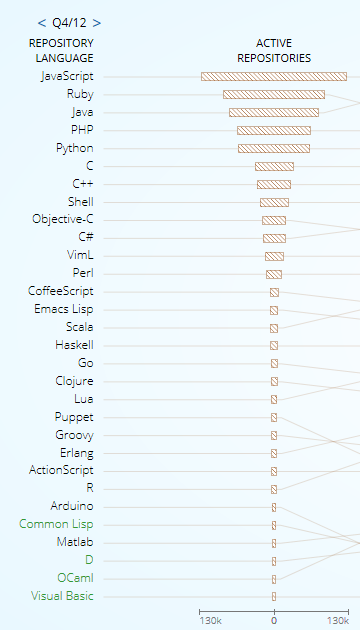The width and height of the screenshot is (360, 630).
Task: Select the OCaml language label
Action: [x=76, y=578]
